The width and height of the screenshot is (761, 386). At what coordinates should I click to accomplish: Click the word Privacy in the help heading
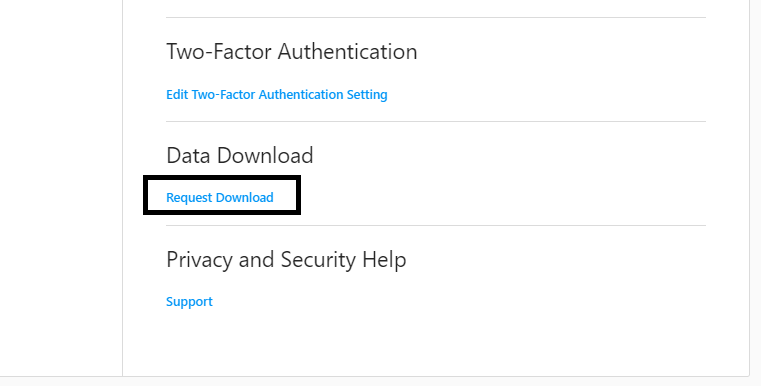(200, 260)
